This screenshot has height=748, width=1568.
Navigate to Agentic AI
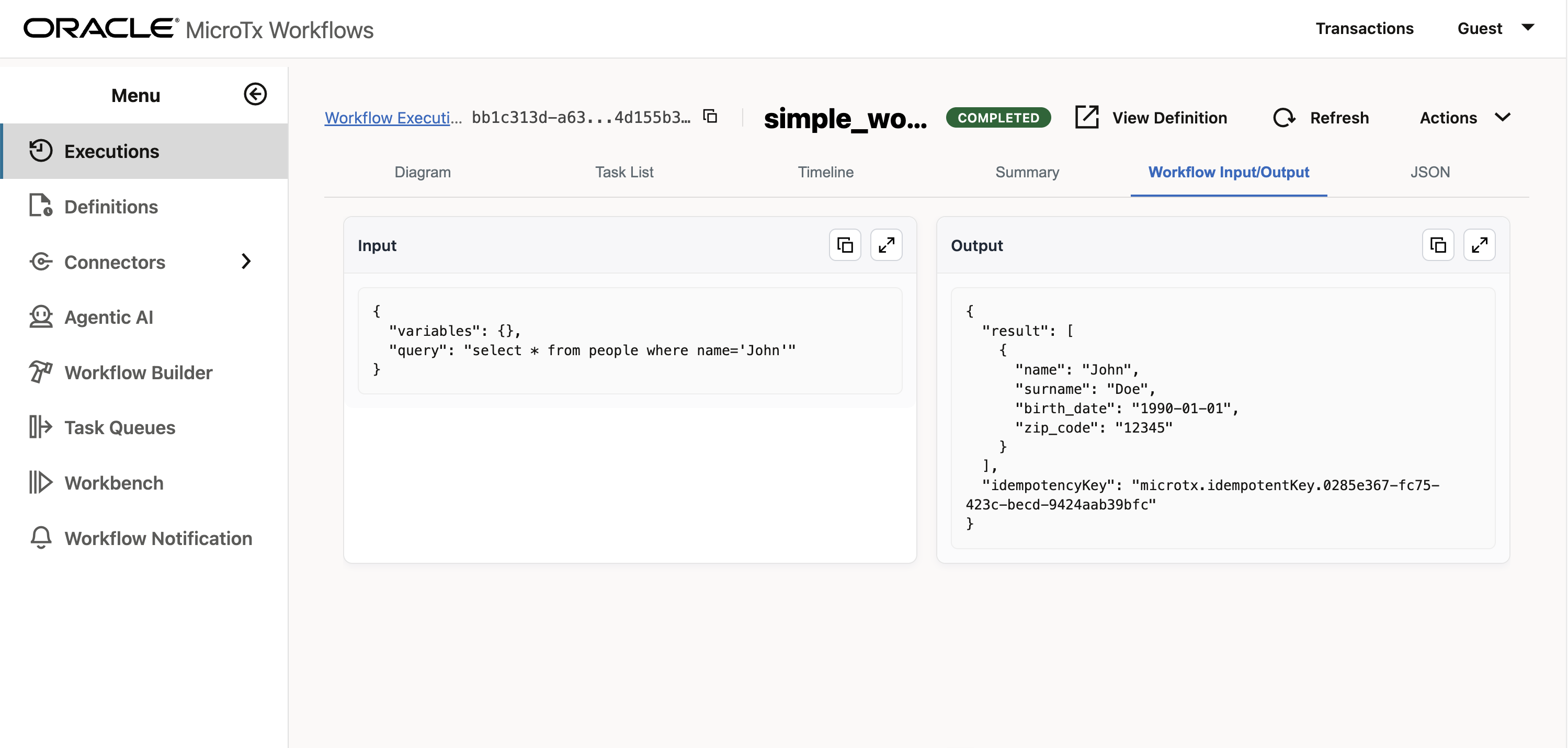pos(145,317)
